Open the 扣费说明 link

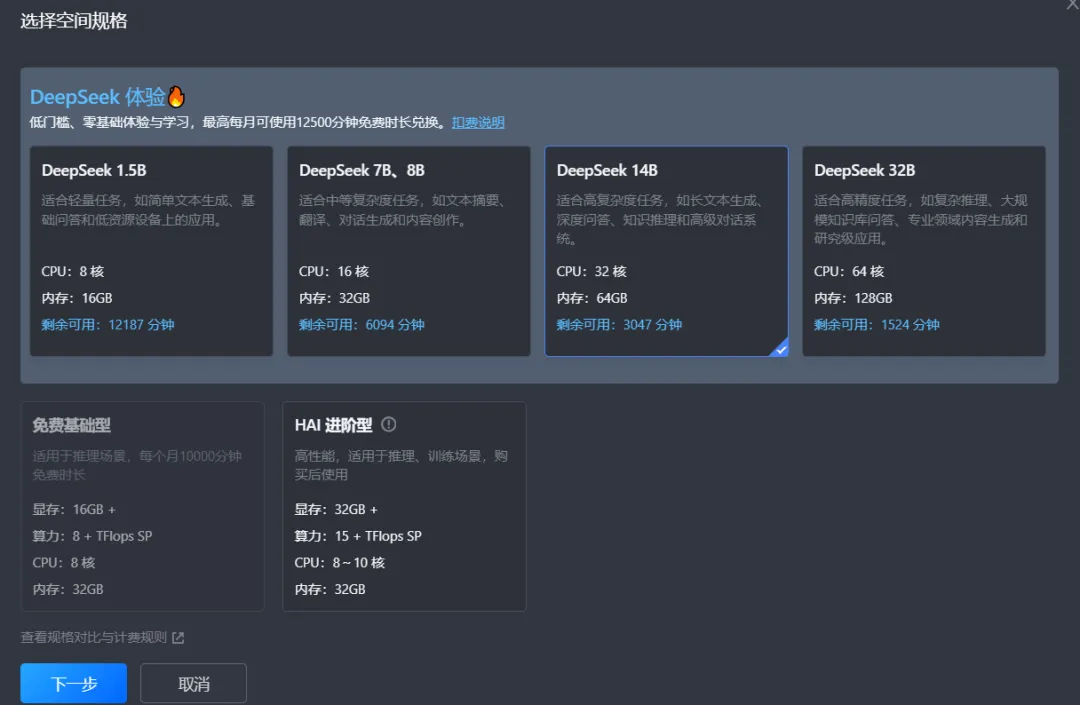(x=478, y=123)
